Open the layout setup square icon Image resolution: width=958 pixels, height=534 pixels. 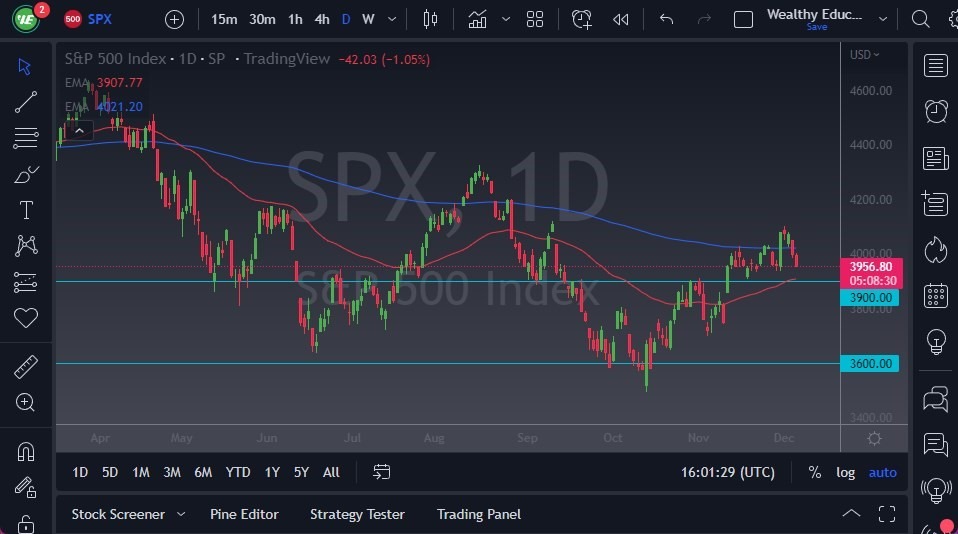(743, 20)
